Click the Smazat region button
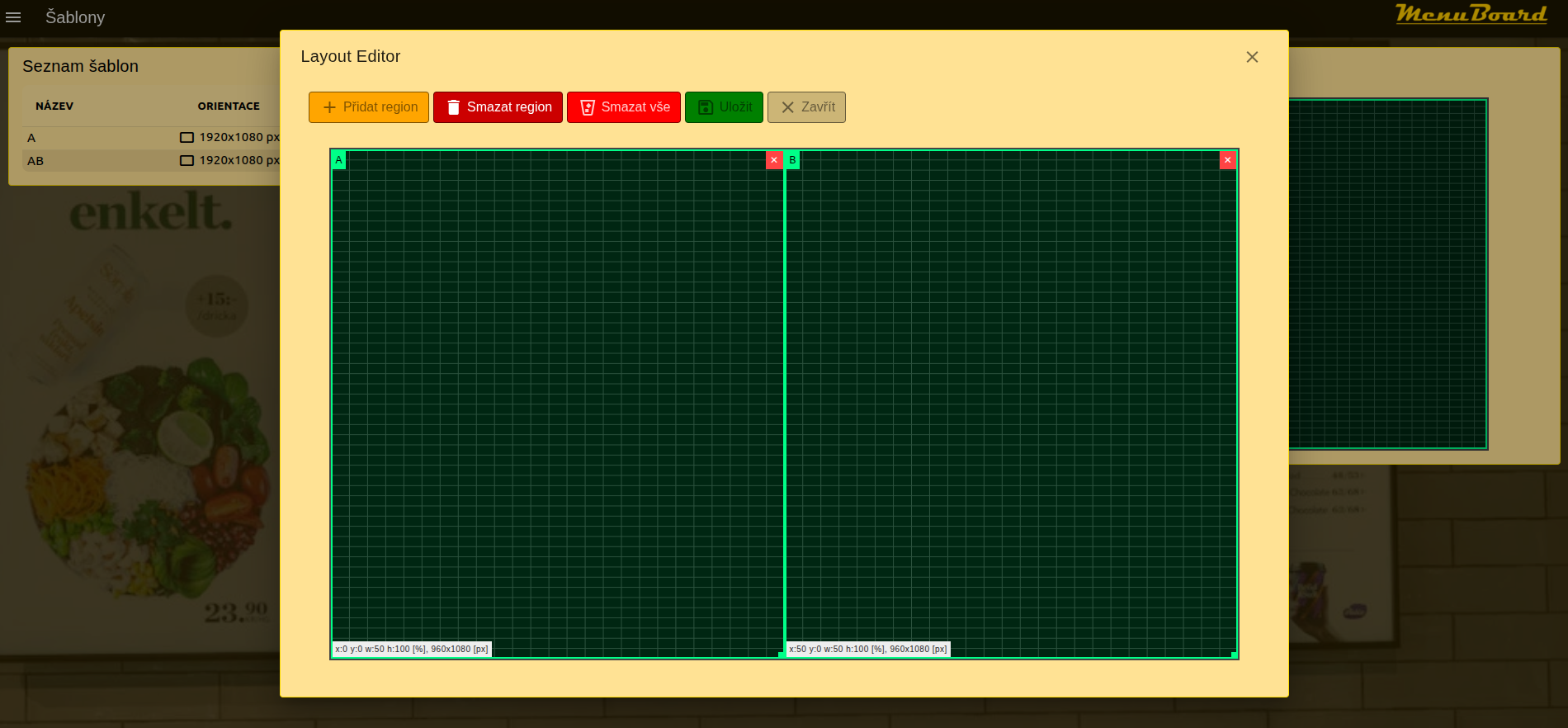This screenshot has width=1568, height=728. pyautogui.click(x=498, y=107)
